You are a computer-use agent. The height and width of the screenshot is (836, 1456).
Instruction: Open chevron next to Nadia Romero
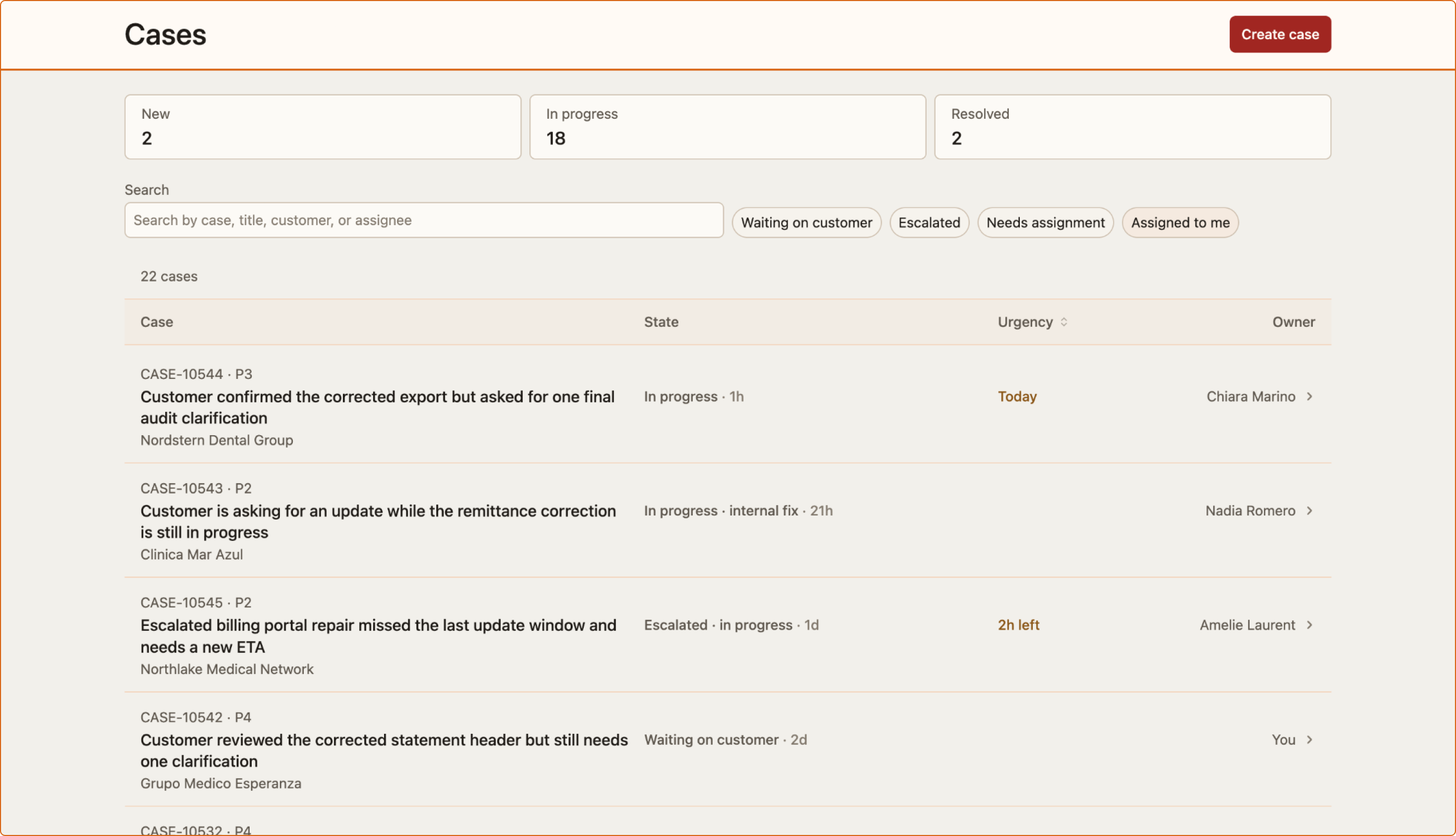pyautogui.click(x=1309, y=511)
